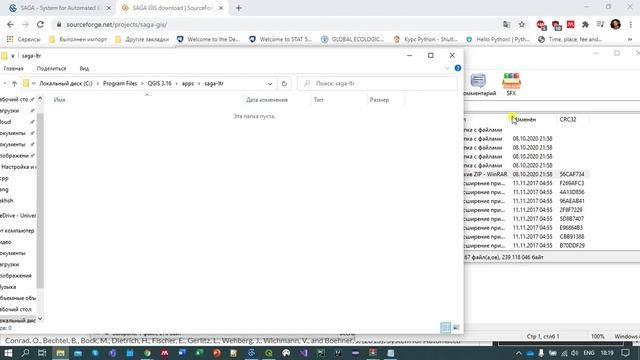640x360 pixels.
Task: Open the 'Другие закладки' bookmark folder
Action: click(142, 39)
